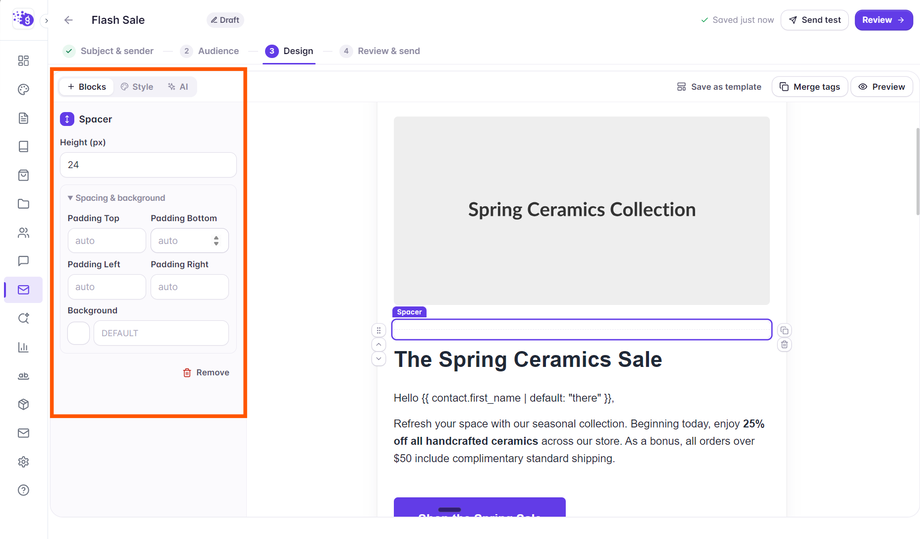Click the 'Refresh your space' paragraph

tap(581, 441)
